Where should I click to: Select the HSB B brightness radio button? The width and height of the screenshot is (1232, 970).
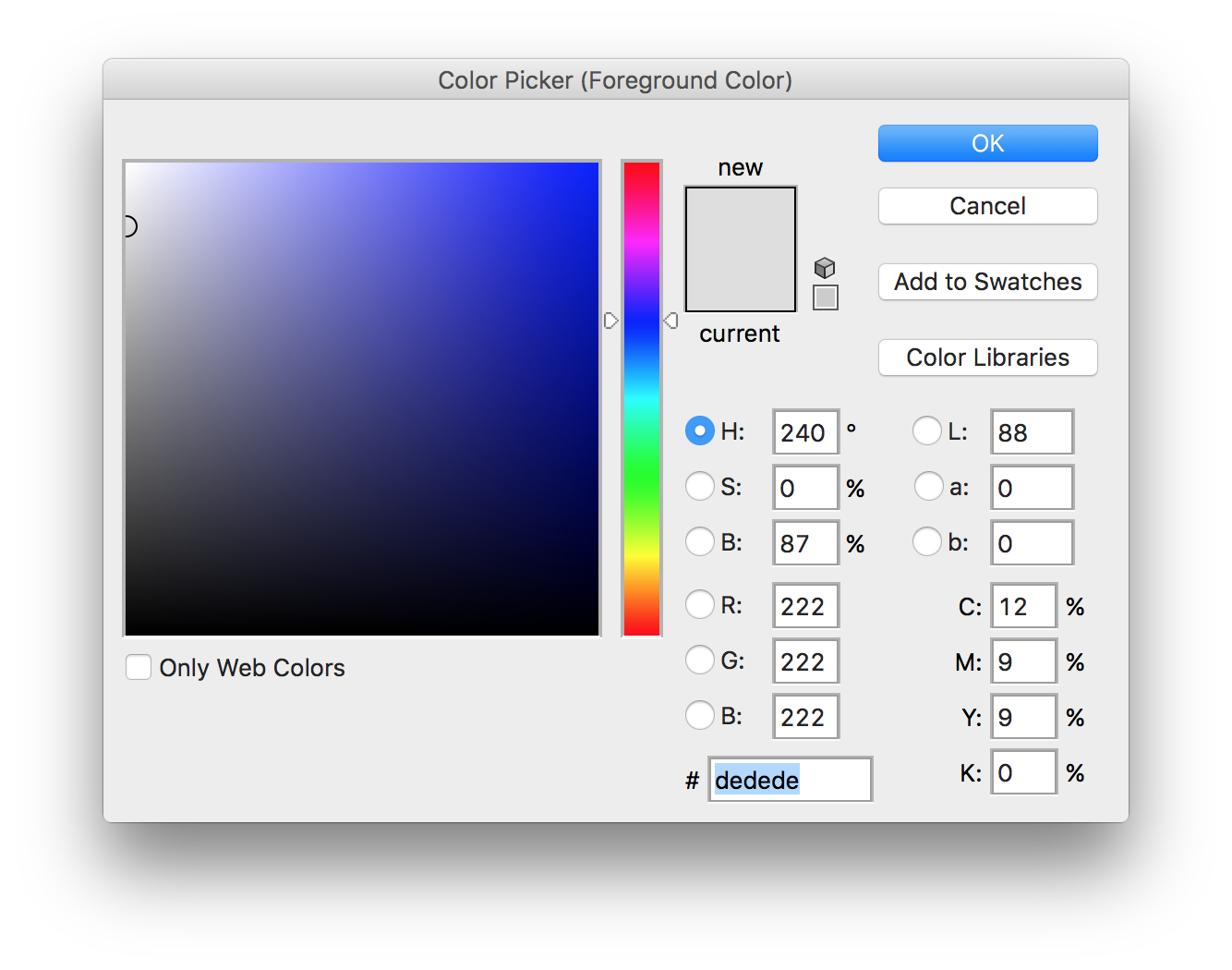(x=700, y=541)
